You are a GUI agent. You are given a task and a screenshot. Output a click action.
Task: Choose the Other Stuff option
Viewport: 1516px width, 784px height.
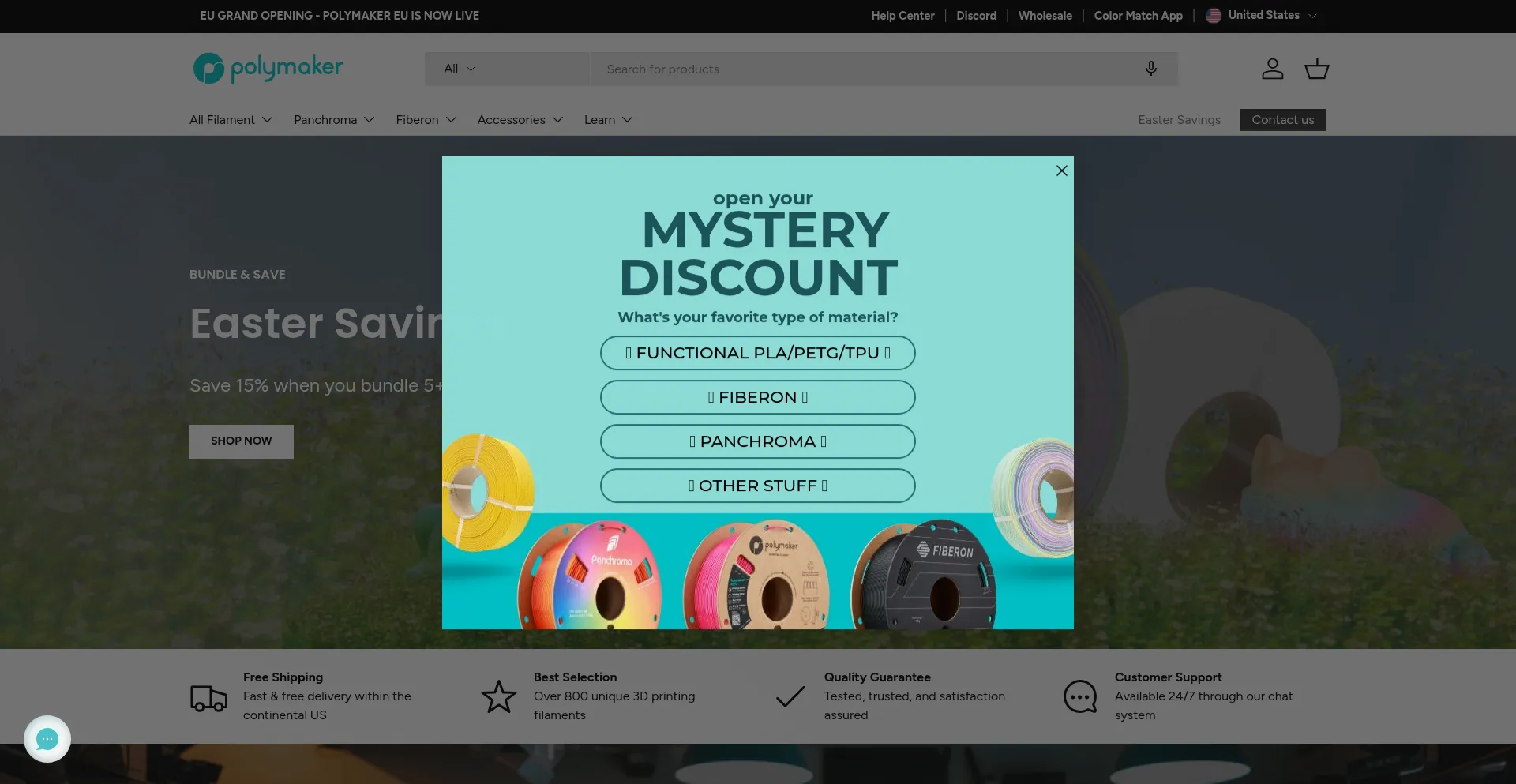[758, 486]
